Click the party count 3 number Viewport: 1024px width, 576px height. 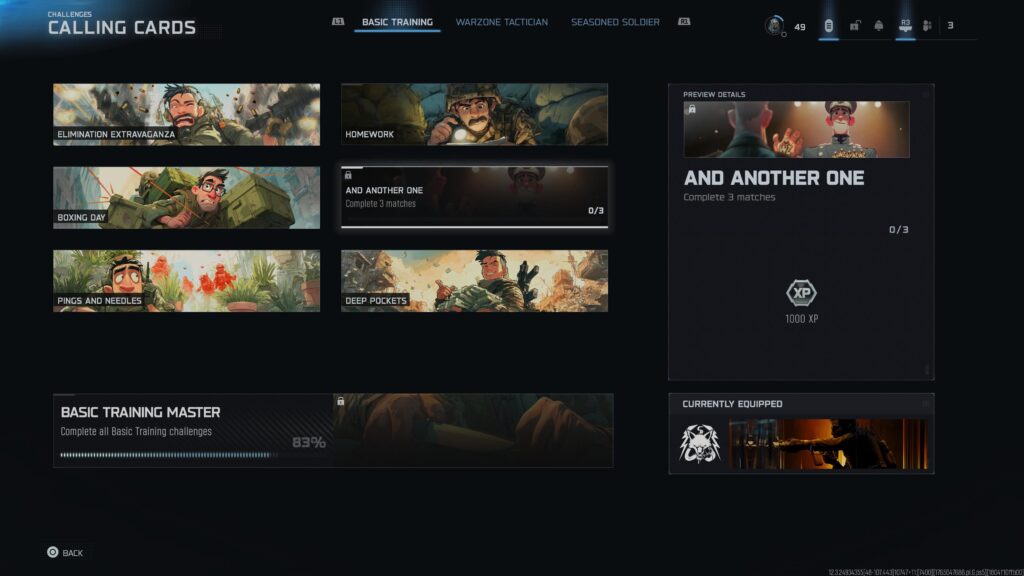pos(950,25)
